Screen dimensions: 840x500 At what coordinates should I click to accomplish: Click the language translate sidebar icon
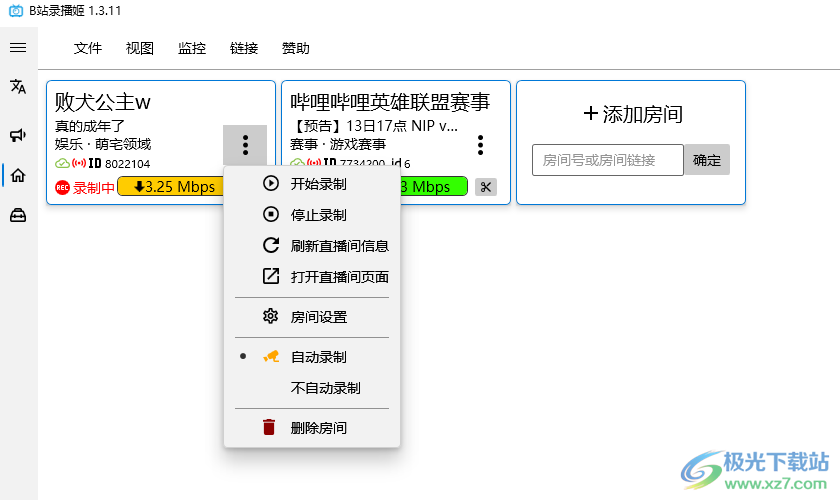[18, 86]
